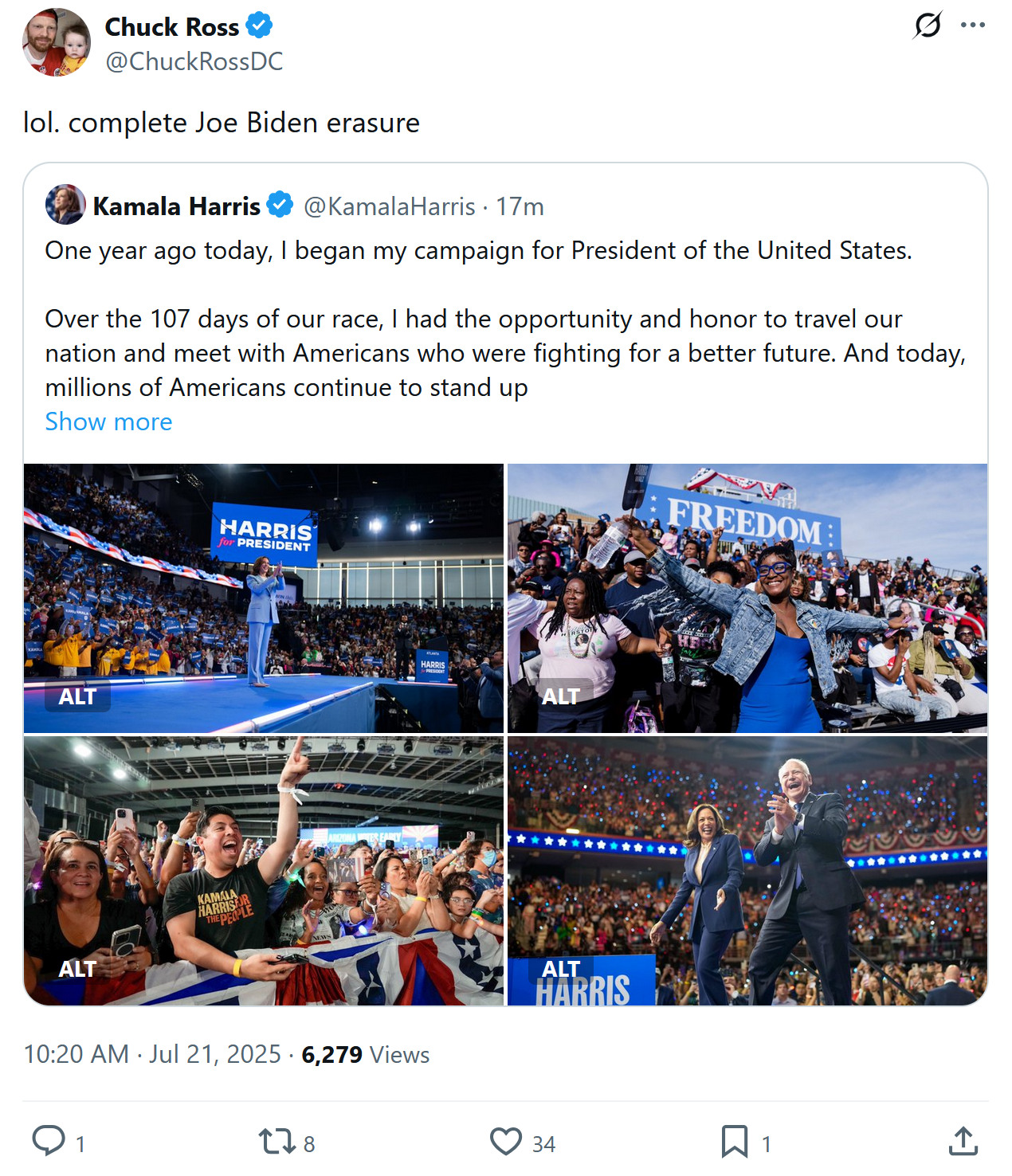This screenshot has width=1012, height=1176.
Task: Show ALT text for cheering crowd photo
Action: tap(77, 969)
